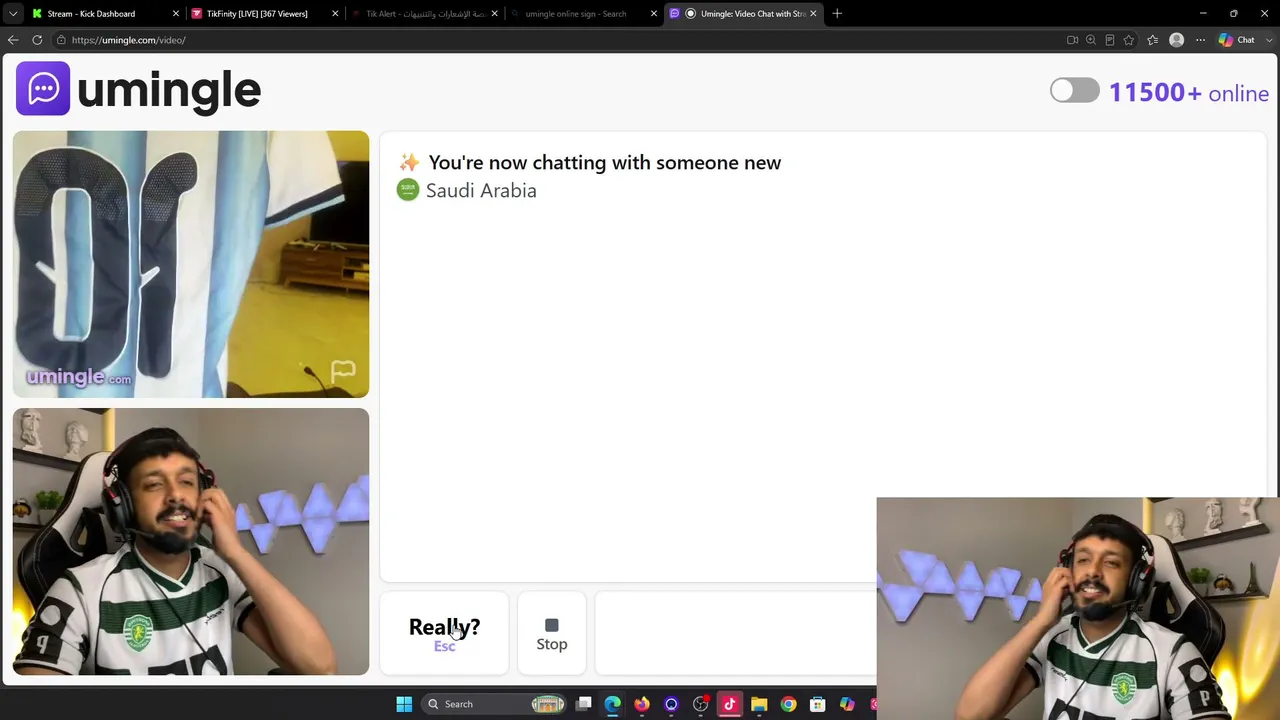Click the chat message input box
This screenshot has height=720, width=1280.
pyautogui.click(x=735, y=634)
